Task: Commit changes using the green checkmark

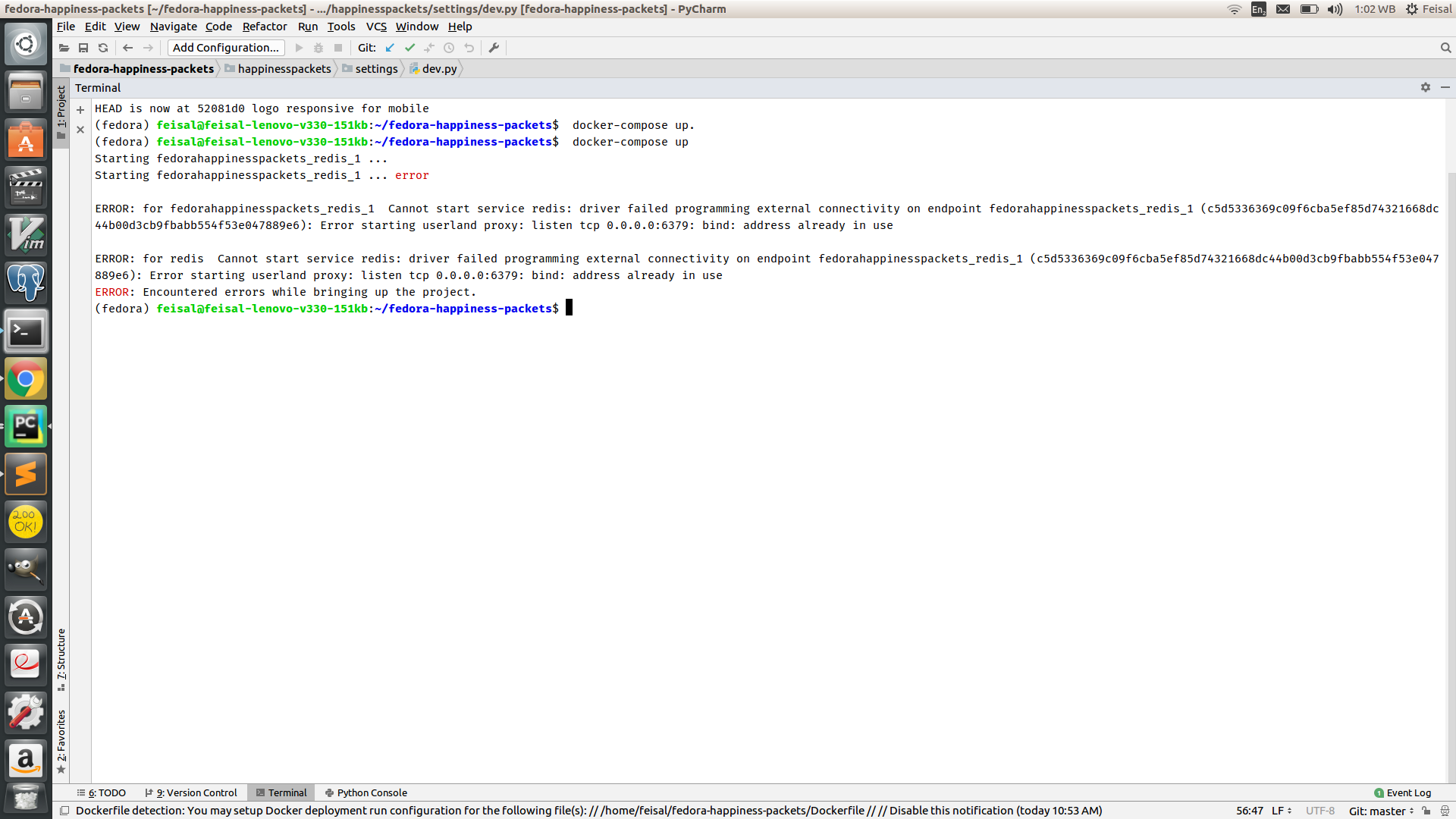Action: (409, 48)
